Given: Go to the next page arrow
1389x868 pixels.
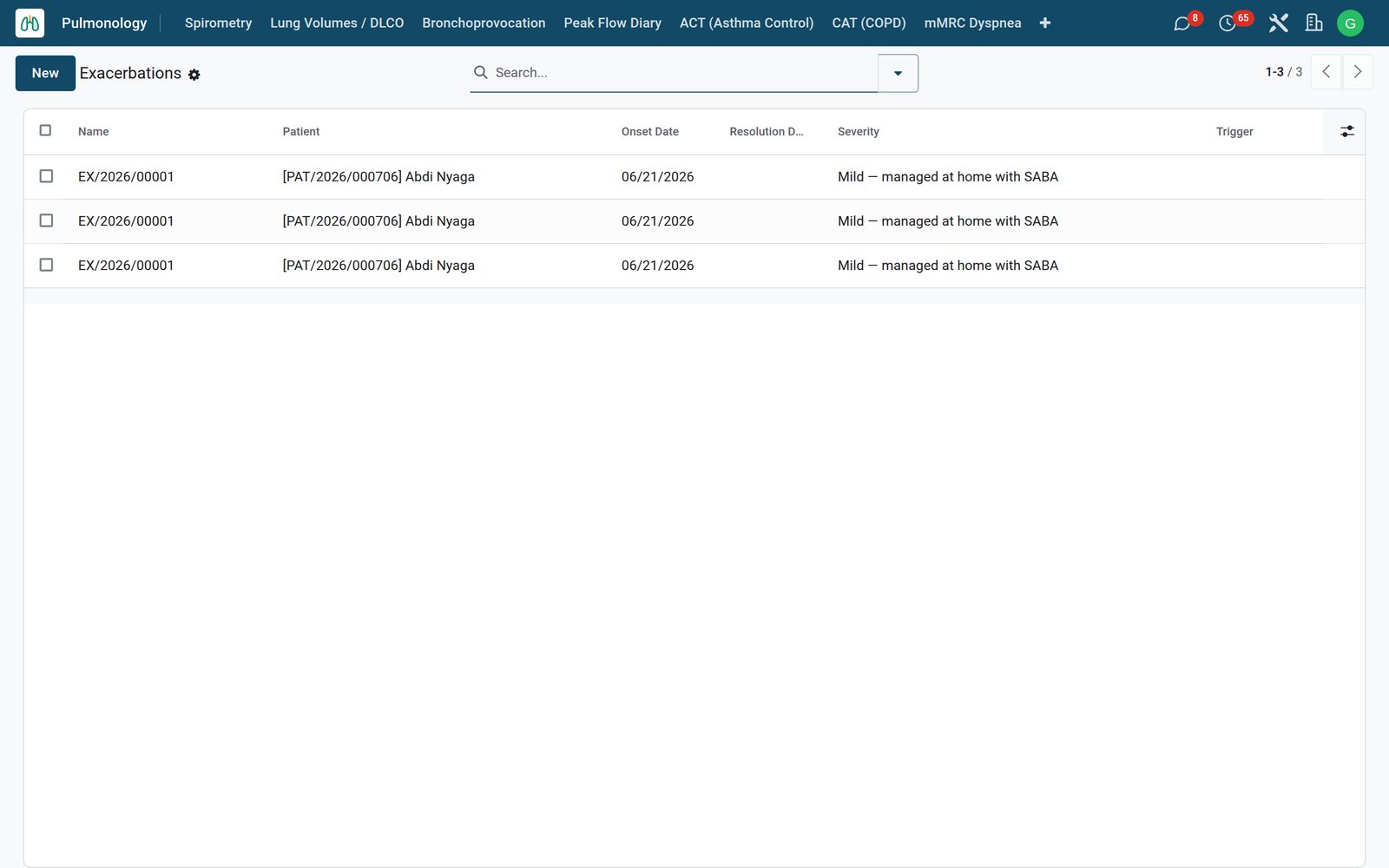Looking at the screenshot, I should point(1358,72).
